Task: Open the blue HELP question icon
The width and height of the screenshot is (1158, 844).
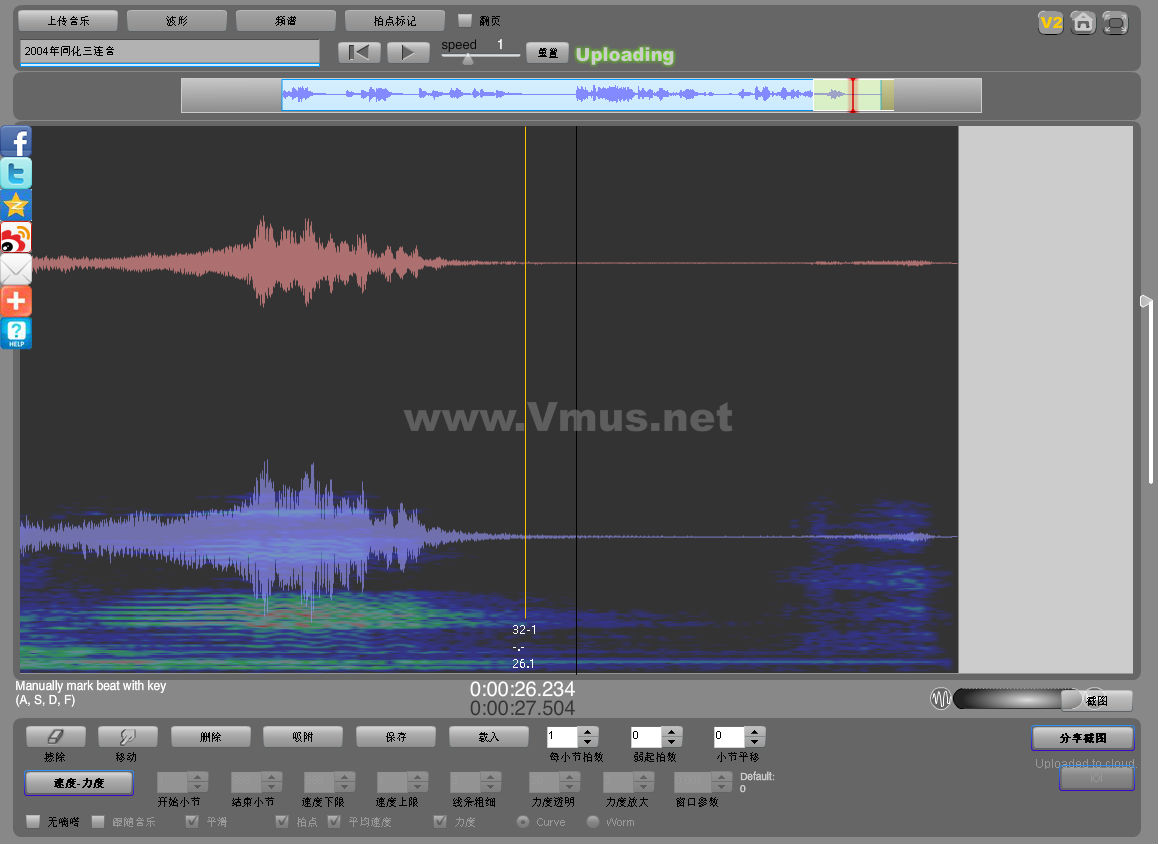Action: [16, 333]
